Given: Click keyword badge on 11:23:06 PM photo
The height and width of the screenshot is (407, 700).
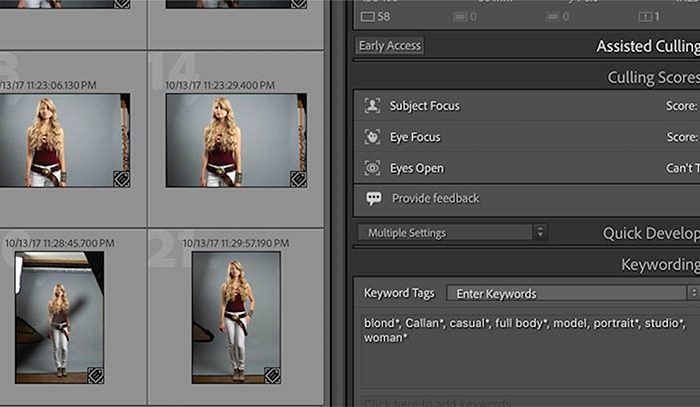Looking at the screenshot, I should [x=121, y=179].
